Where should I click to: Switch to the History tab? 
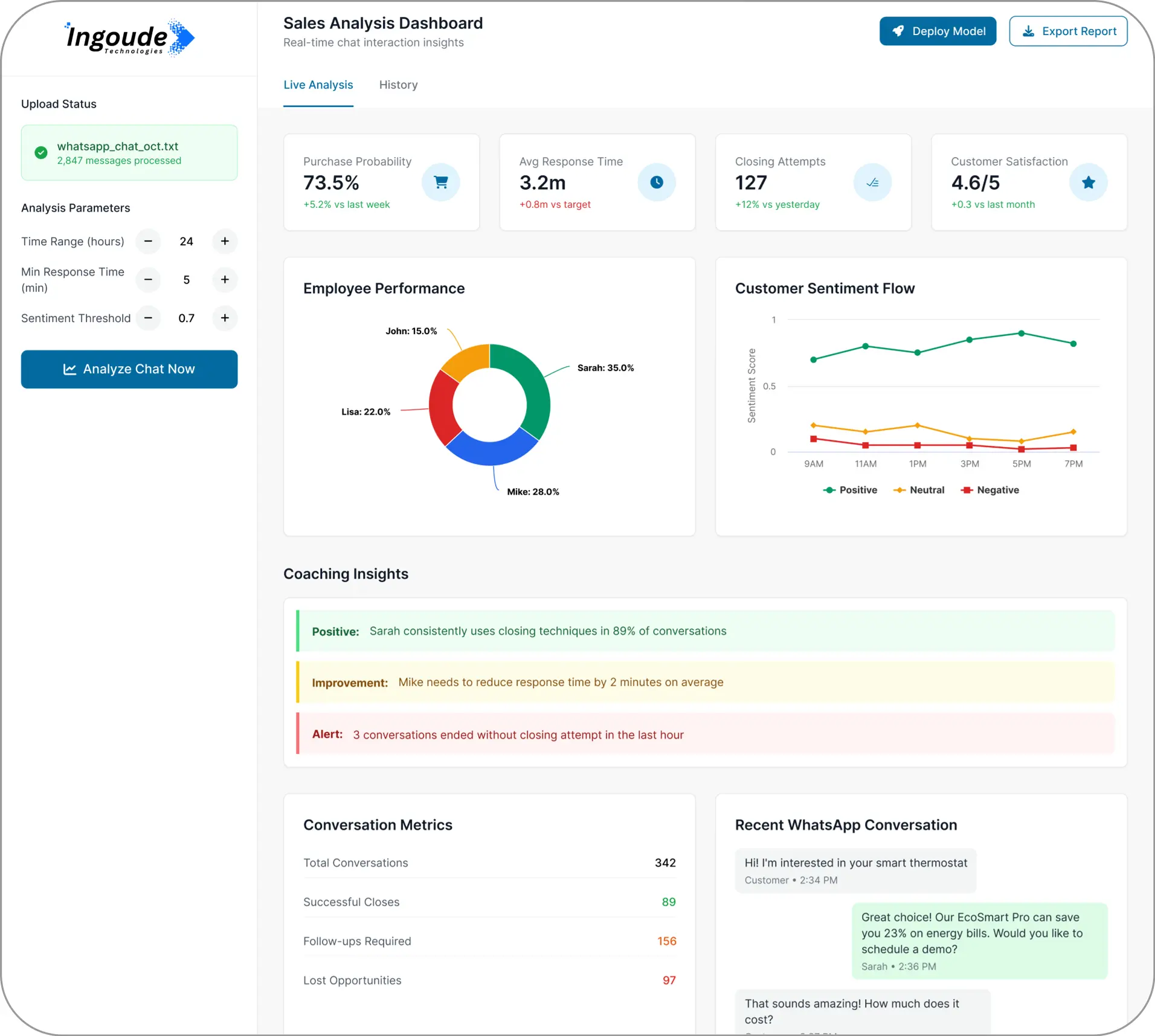[398, 85]
